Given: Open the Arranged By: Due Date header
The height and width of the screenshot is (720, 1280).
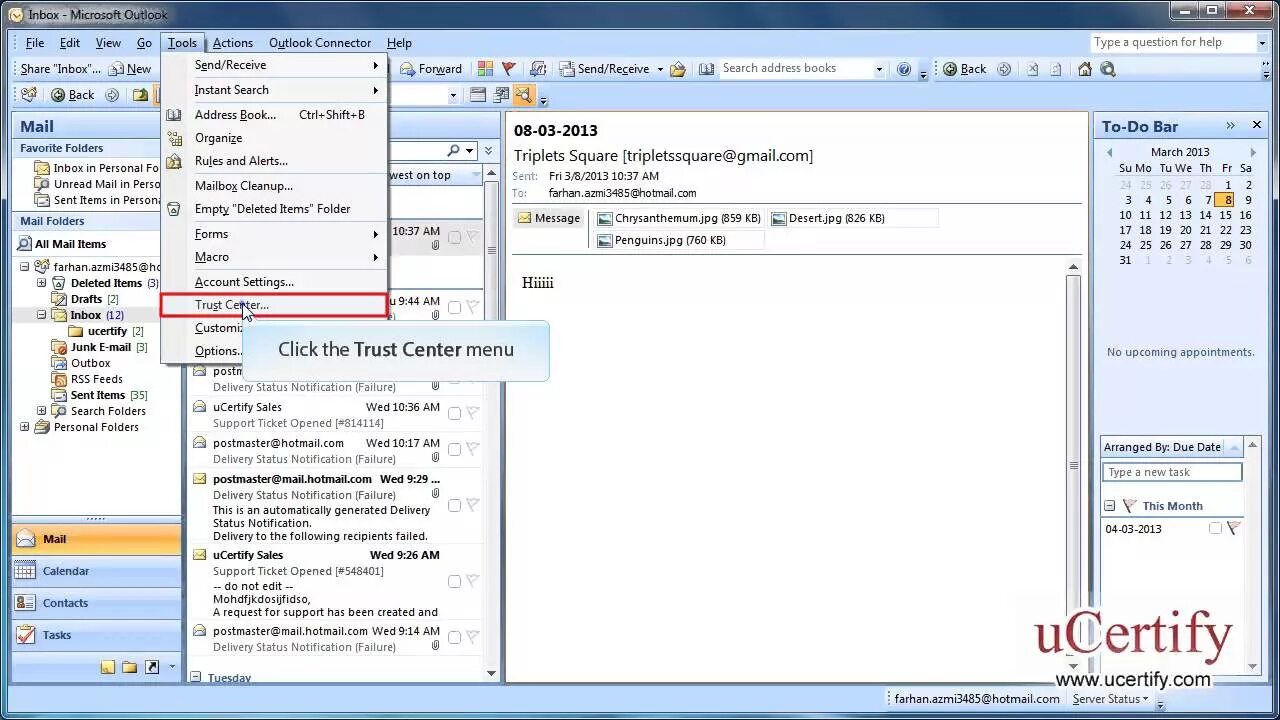Looking at the screenshot, I should click(1172, 447).
